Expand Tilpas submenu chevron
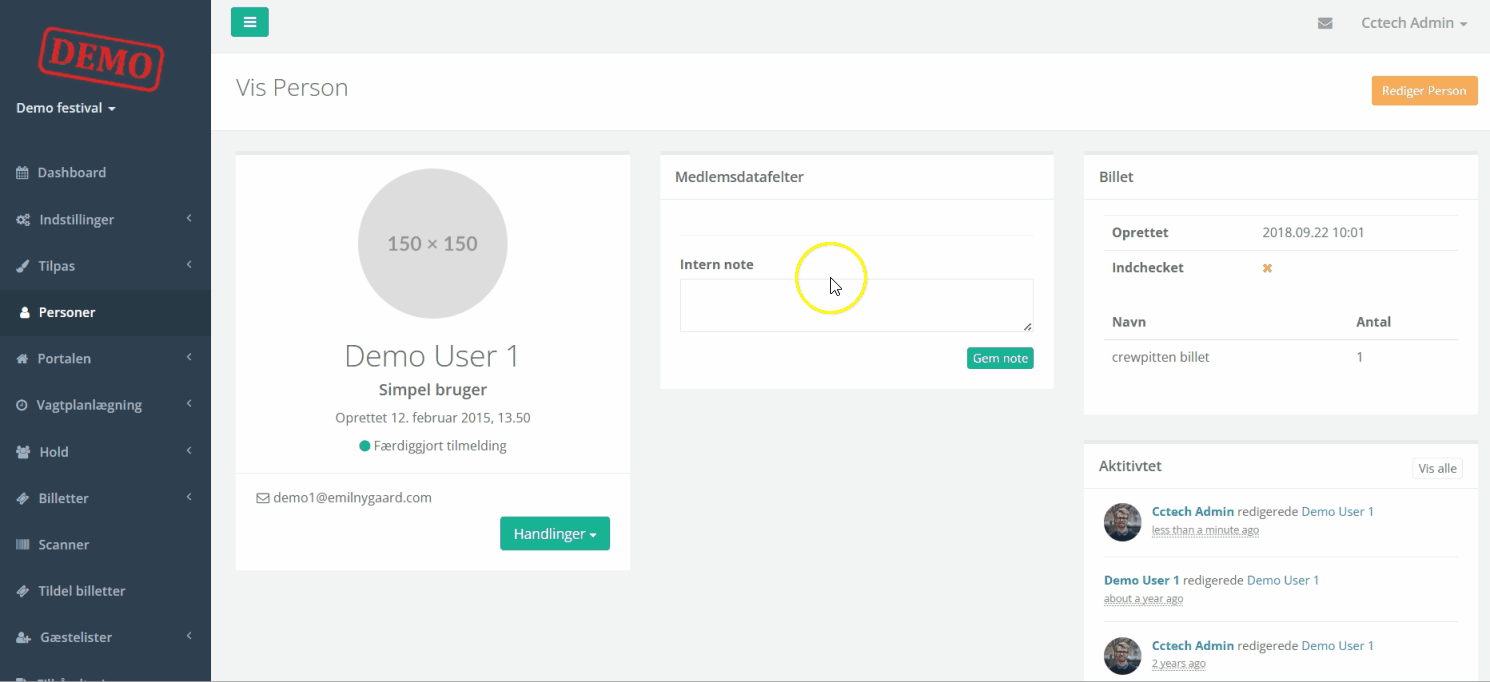The height and width of the screenshot is (682, 1490). (x=188, y=265)
